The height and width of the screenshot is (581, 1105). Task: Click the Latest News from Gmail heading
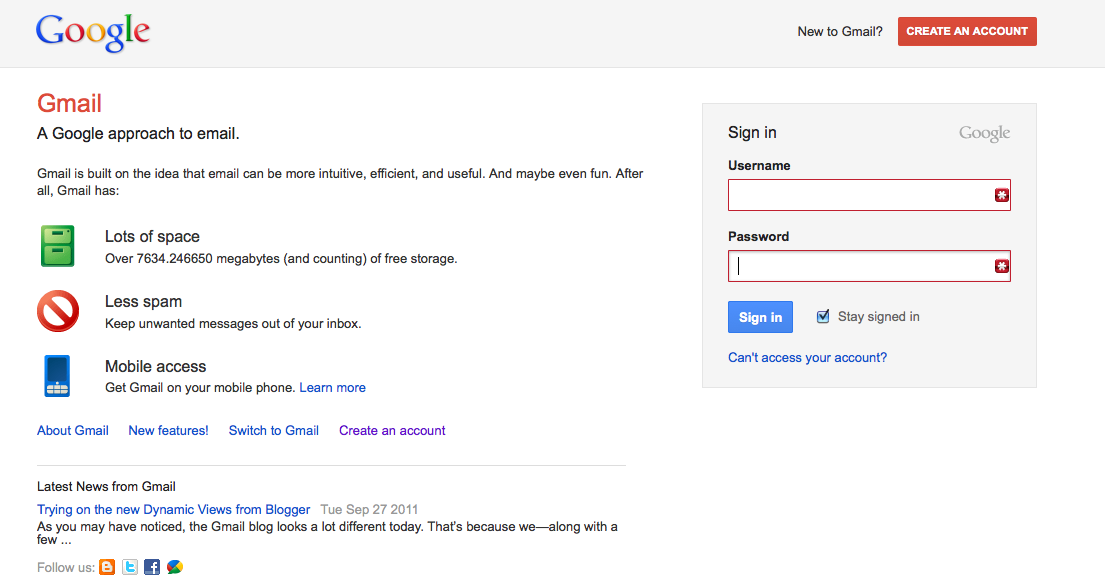pyautogui.click(x=106, y=487)
